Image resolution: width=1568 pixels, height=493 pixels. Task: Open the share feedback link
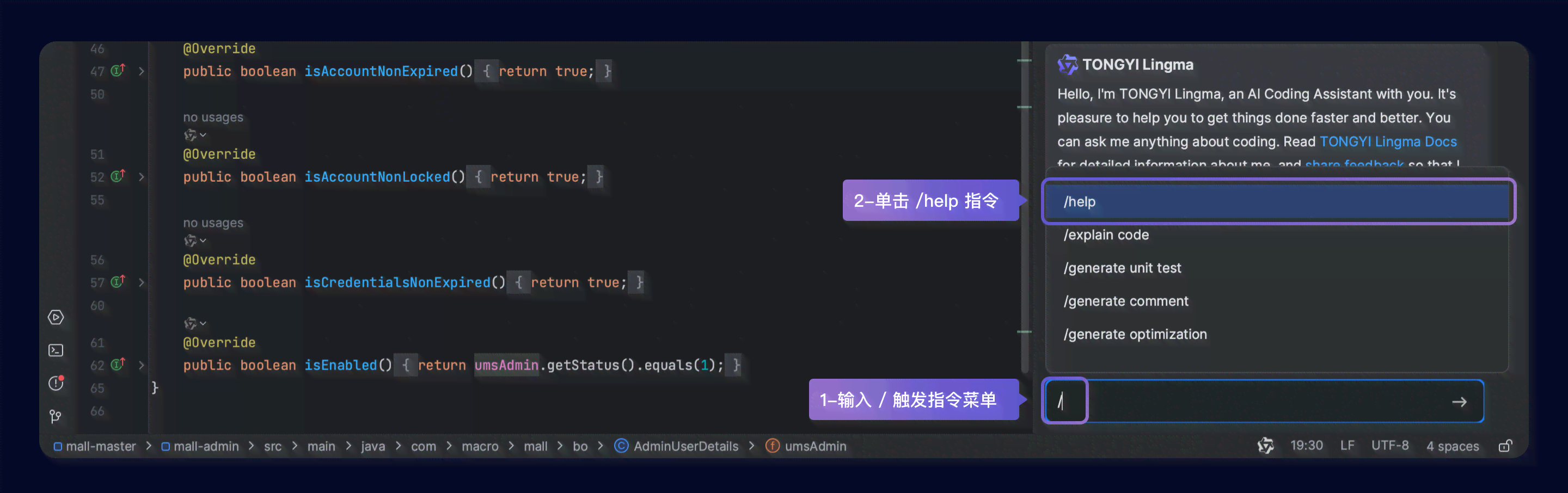coord(1355,164)
